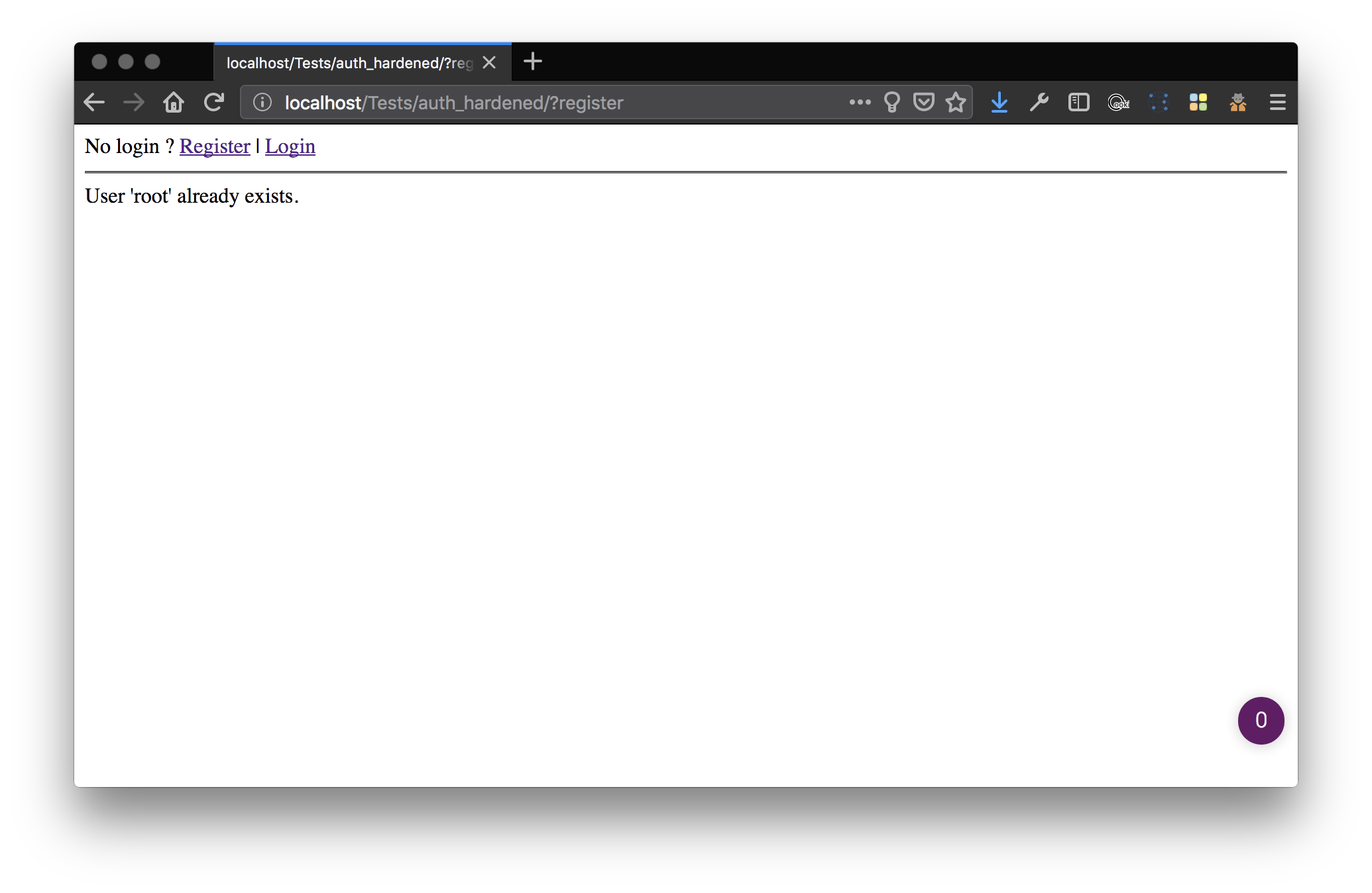The height and width of the screenshot is (893, 1372).
Task: Click the blue dotted-square extension icon
Action: point(1159,103)
